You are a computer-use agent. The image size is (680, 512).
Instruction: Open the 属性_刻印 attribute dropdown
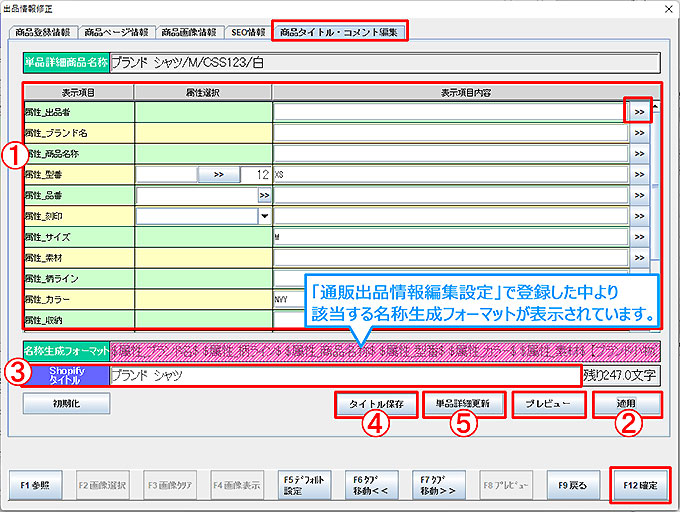click(265, 216)
